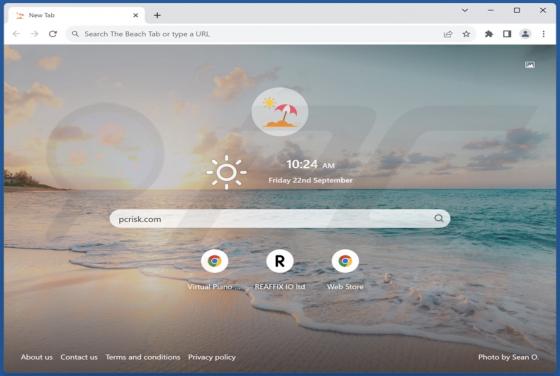Submit search with the magnifier icon
This screenshot has width=560, height=376.
click(x=439, y=218)
